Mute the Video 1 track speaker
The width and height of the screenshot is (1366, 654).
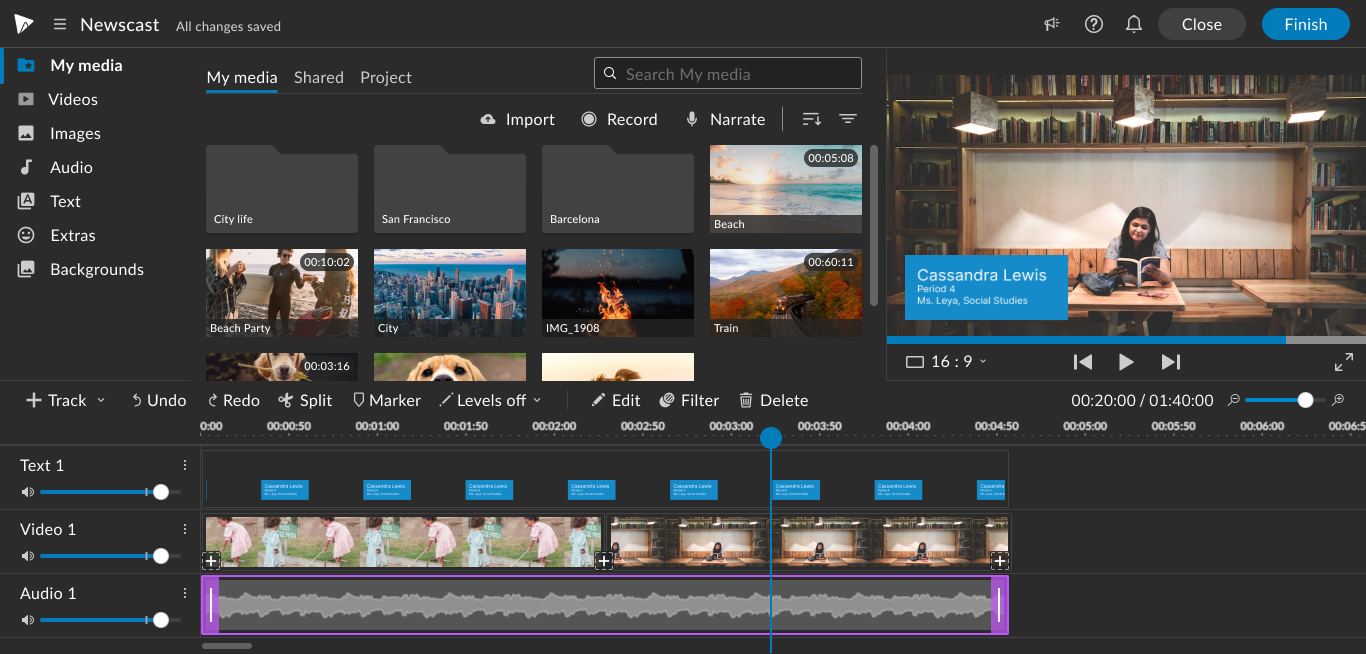[x=28, y=556]
